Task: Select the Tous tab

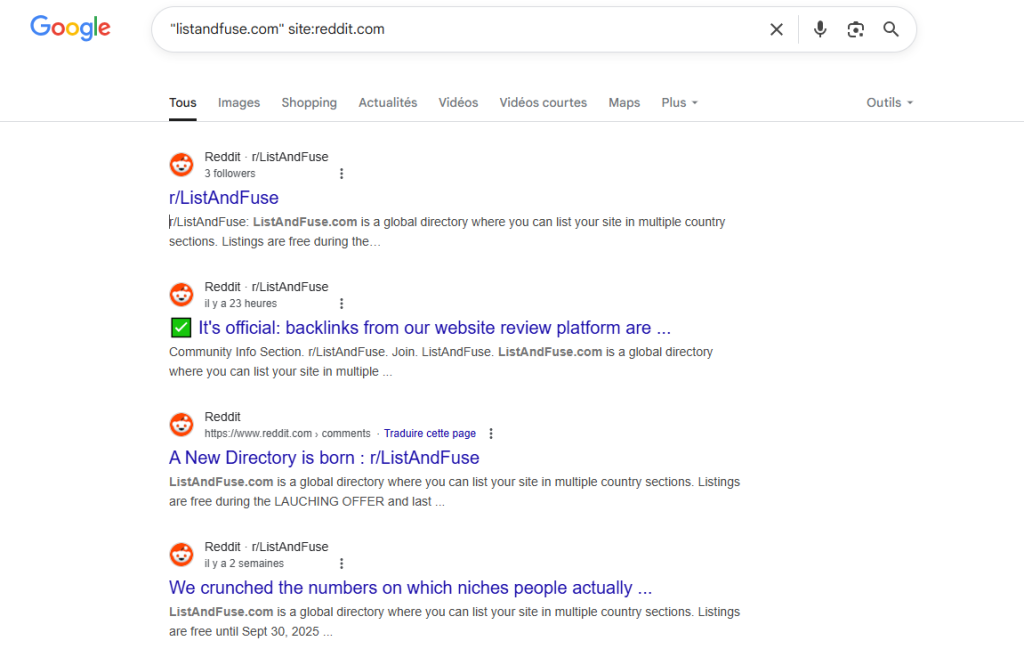Action: click(x=183, y=103)
